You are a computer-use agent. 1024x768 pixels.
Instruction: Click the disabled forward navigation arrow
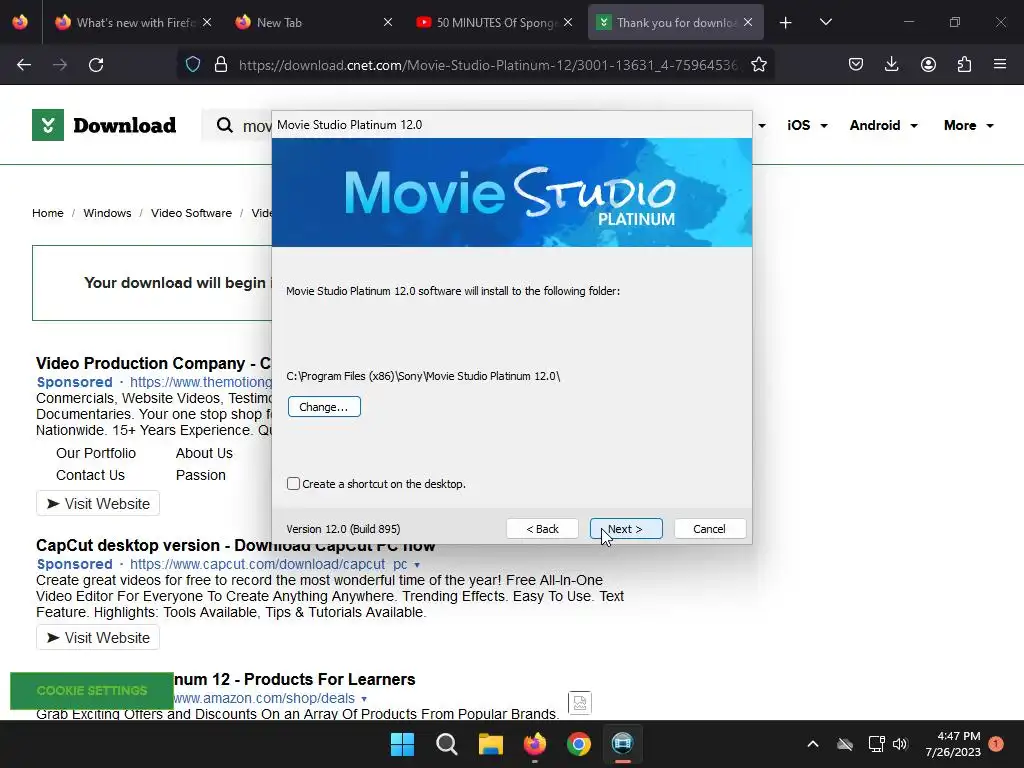[60, 65]
